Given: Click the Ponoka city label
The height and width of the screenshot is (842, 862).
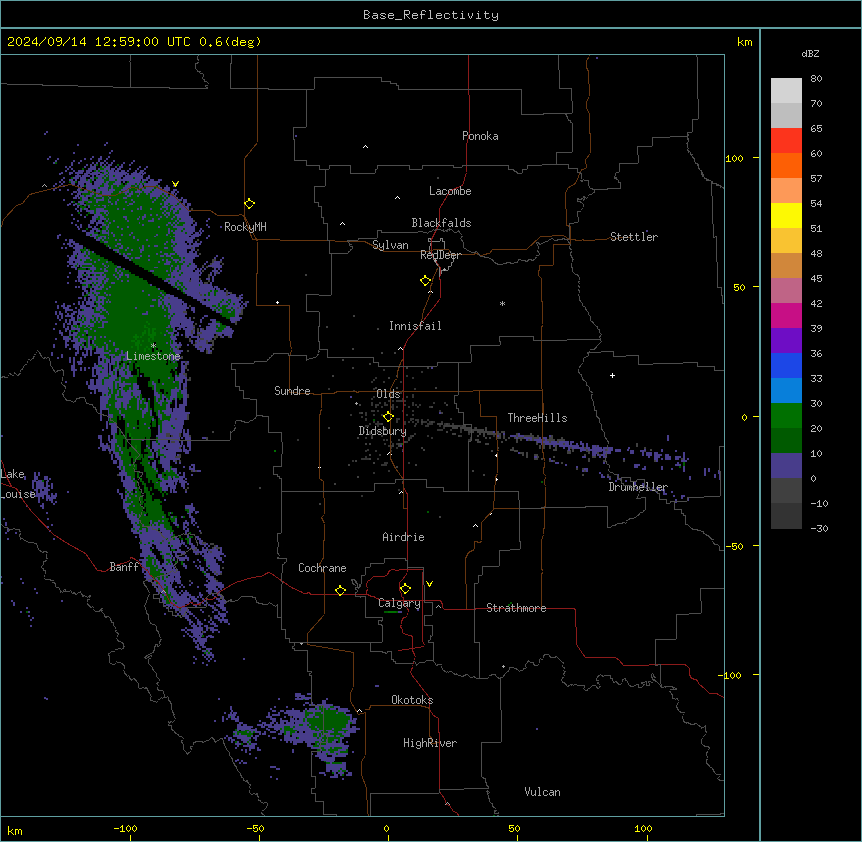Looking at the screenshot, I should pos(480,136).
